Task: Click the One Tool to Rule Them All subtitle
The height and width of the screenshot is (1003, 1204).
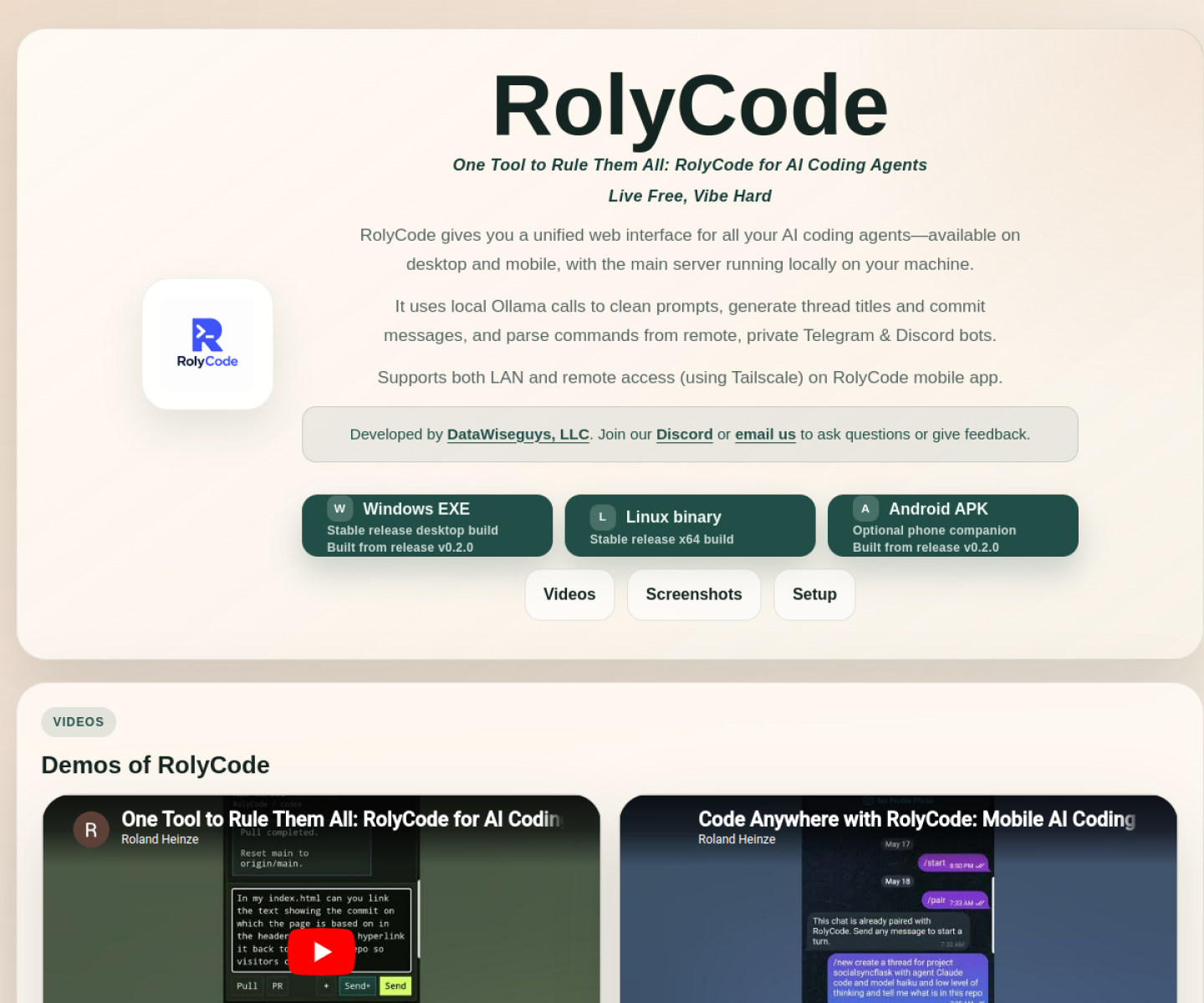Action: coord(690,165)
